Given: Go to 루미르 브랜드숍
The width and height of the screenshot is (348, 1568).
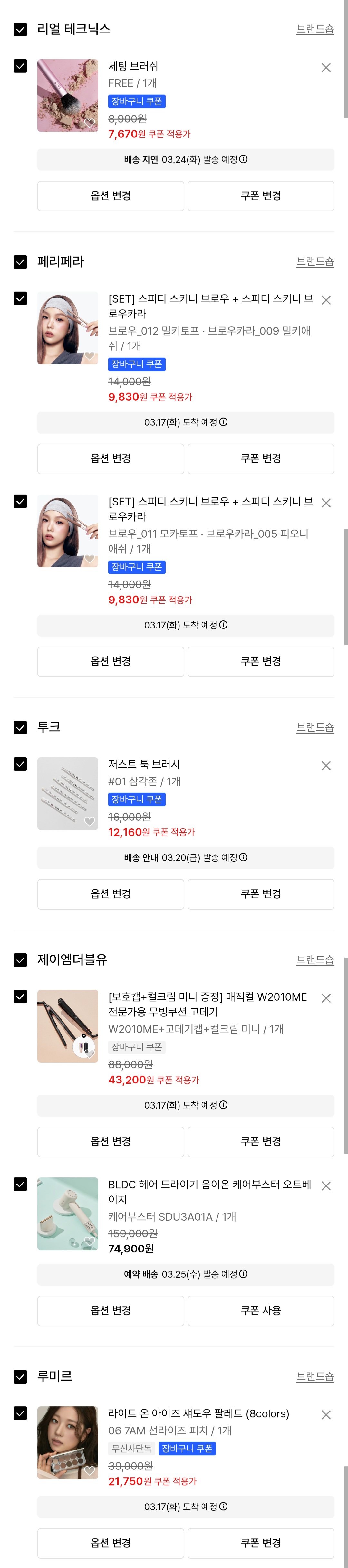Looking at the screenshot, I should pyautogui.click(x=314, y=1377).
